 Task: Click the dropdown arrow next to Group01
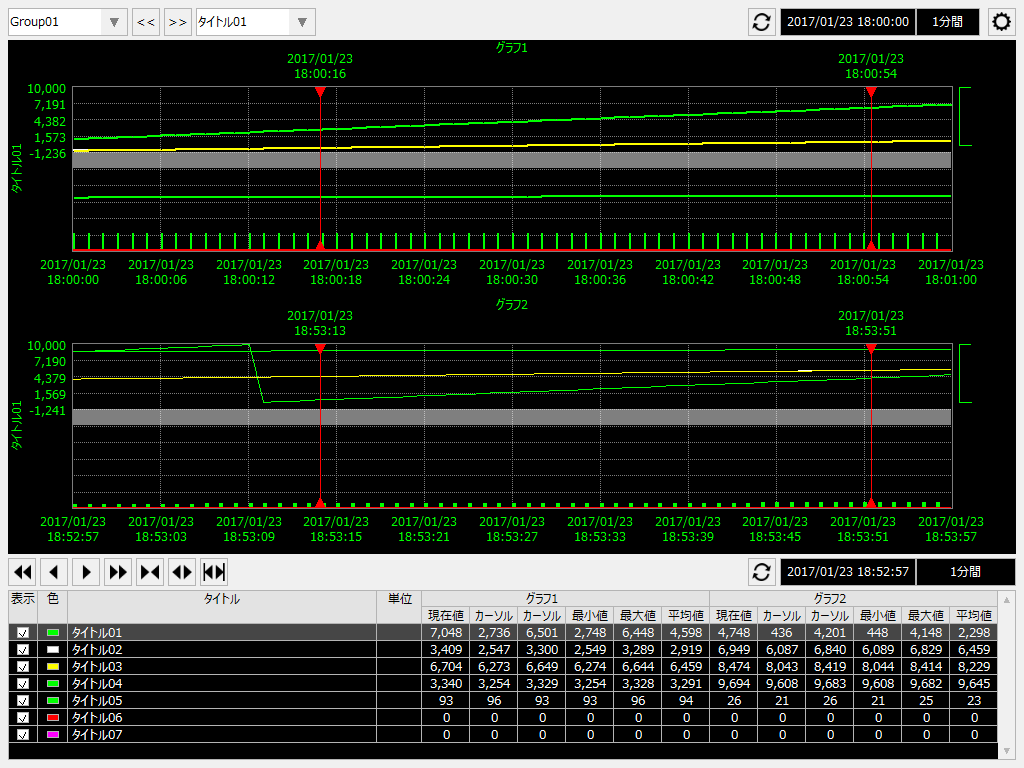[114, 20]
